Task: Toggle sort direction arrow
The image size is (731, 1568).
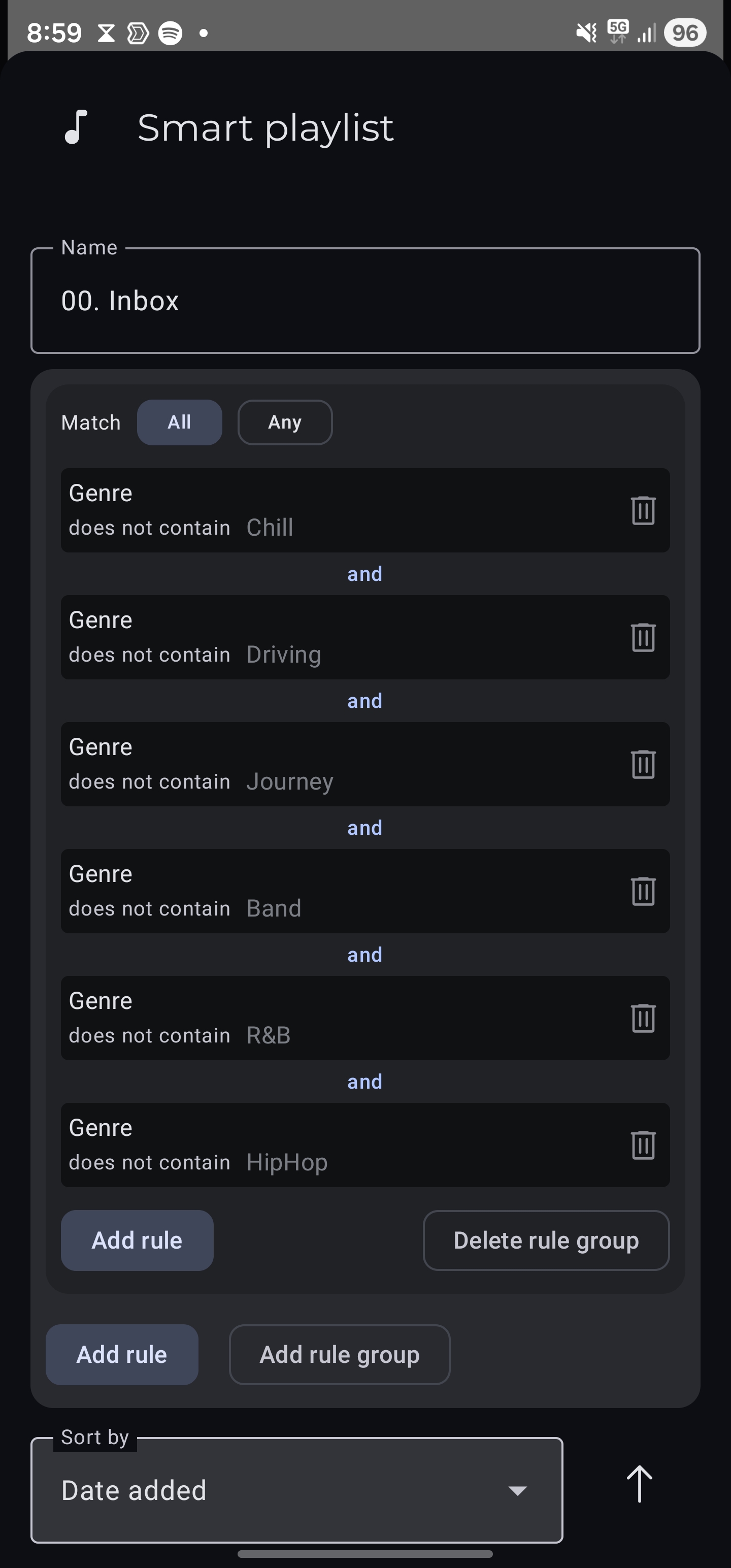Action: 639,1484
